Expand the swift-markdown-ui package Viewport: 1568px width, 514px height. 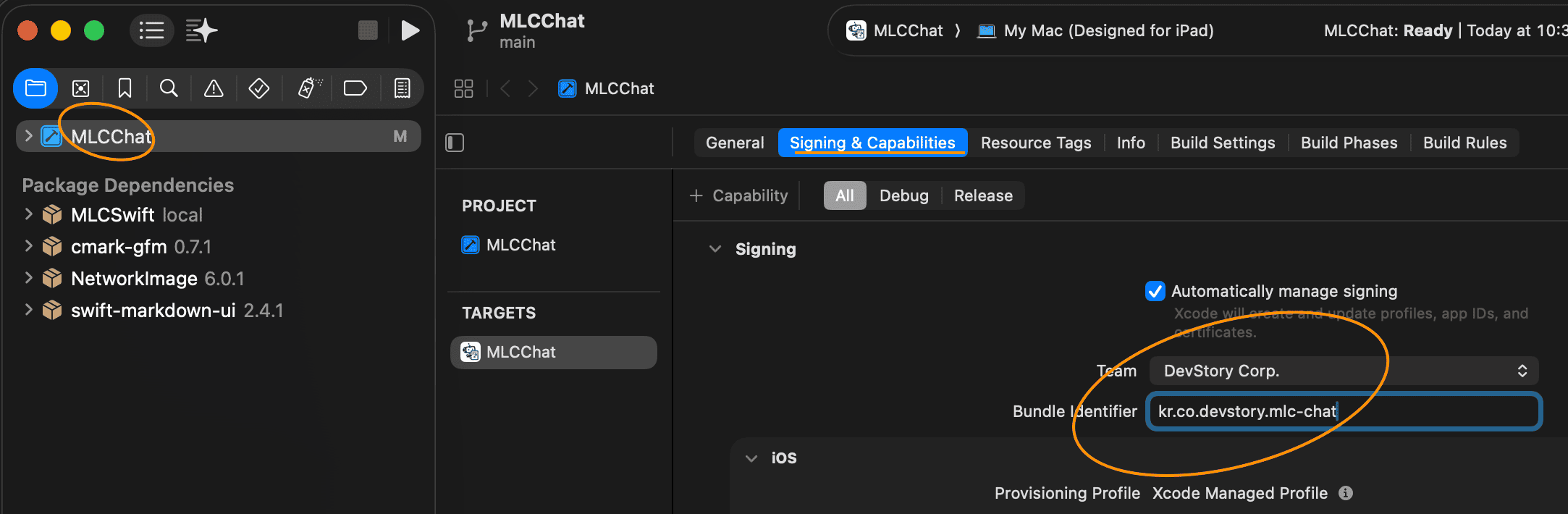tap(28, 310)
